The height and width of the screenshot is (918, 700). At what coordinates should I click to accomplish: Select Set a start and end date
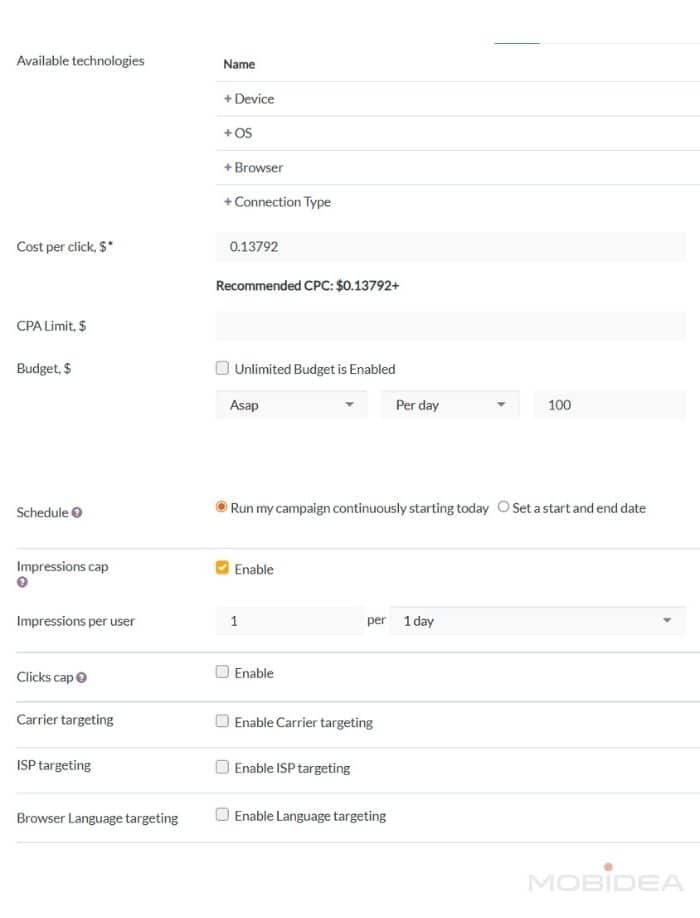pyautogui.click(x=503, y=507)
